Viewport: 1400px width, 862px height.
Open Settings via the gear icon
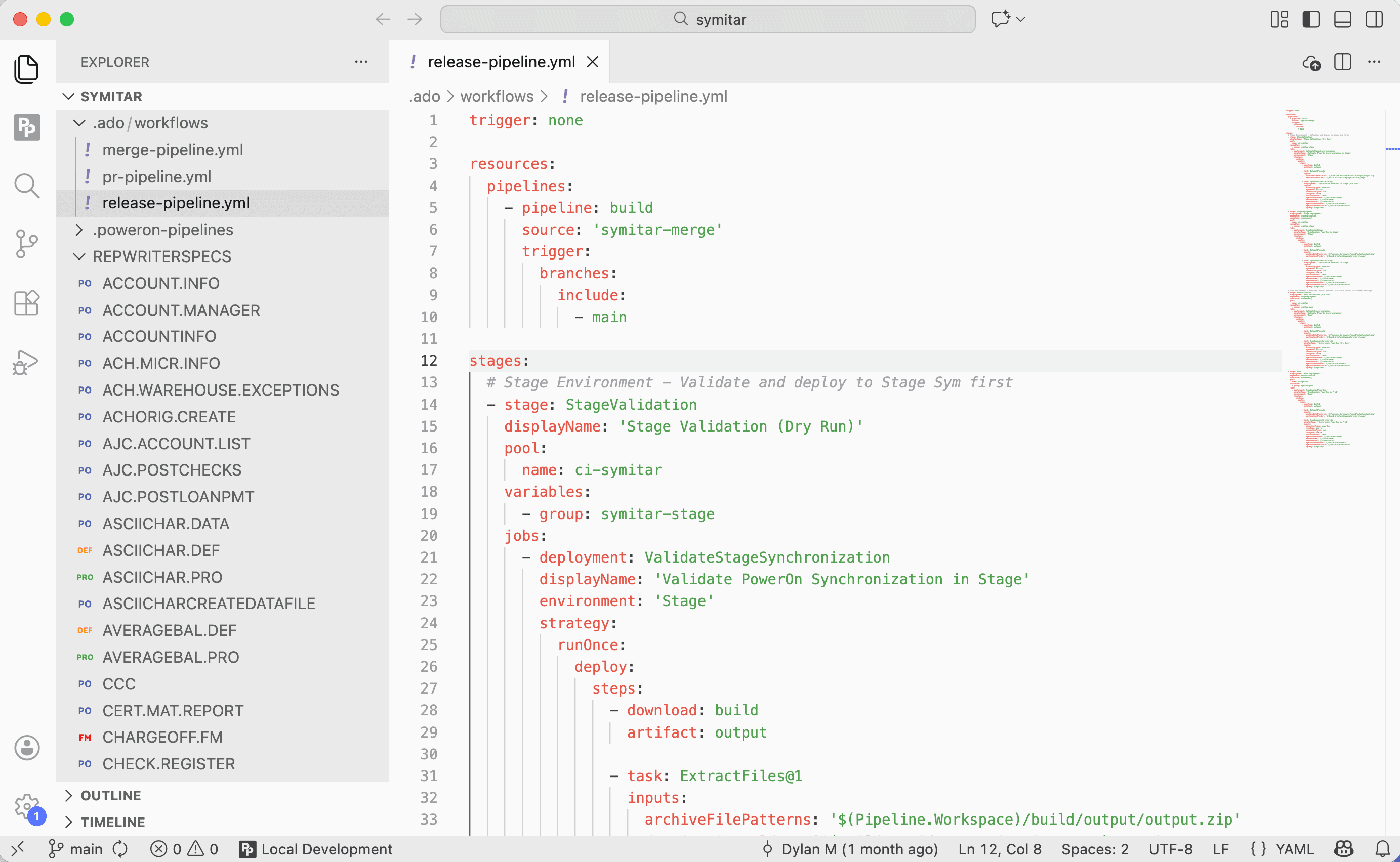26,806
